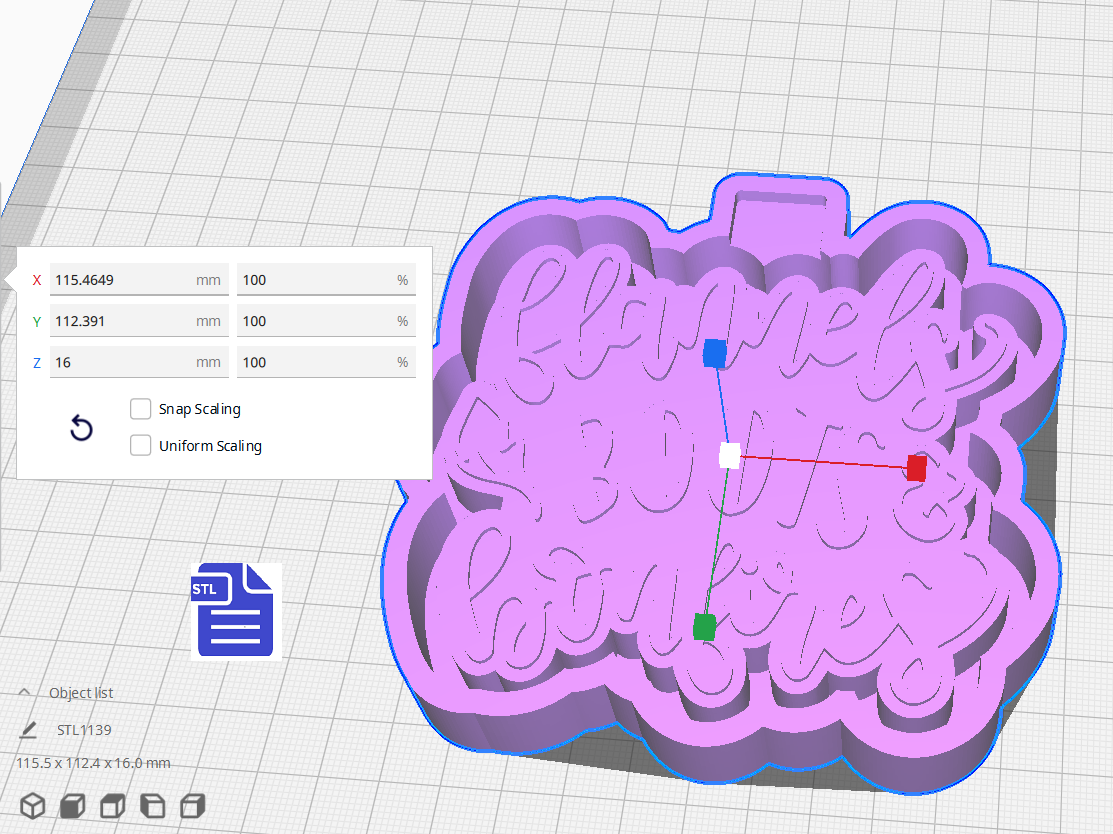The height and width of the screenshot is (834, 1113).
Task: Click the STL document icon on the buildplate
Action: 233,610
